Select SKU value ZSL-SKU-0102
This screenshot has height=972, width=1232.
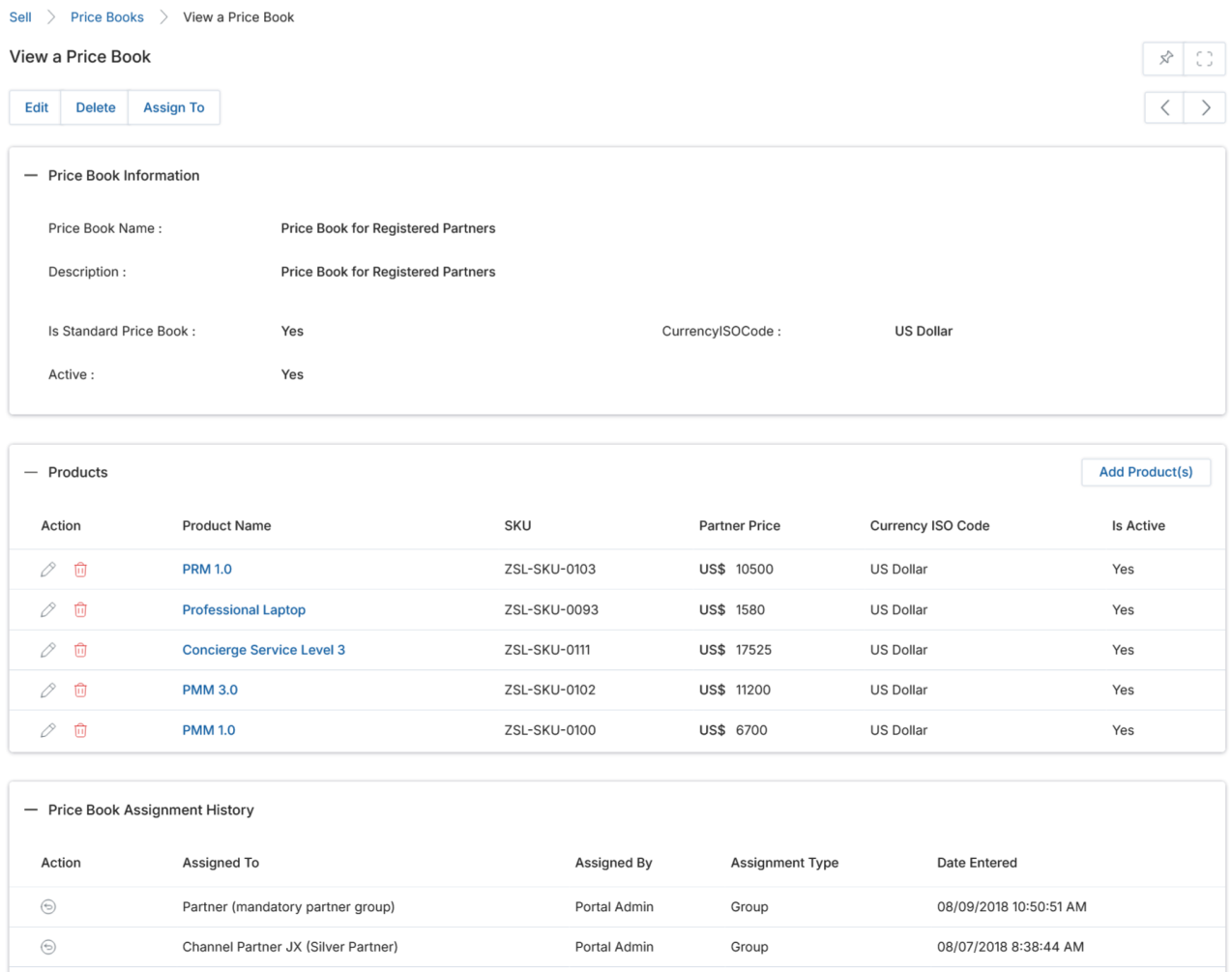pos(549,690)
